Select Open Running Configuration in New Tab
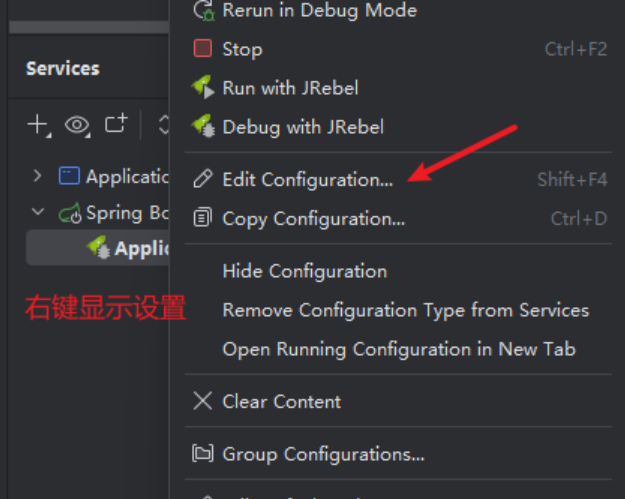The height and width of the screenshot is (499, 625). click(x=398, y=349)
